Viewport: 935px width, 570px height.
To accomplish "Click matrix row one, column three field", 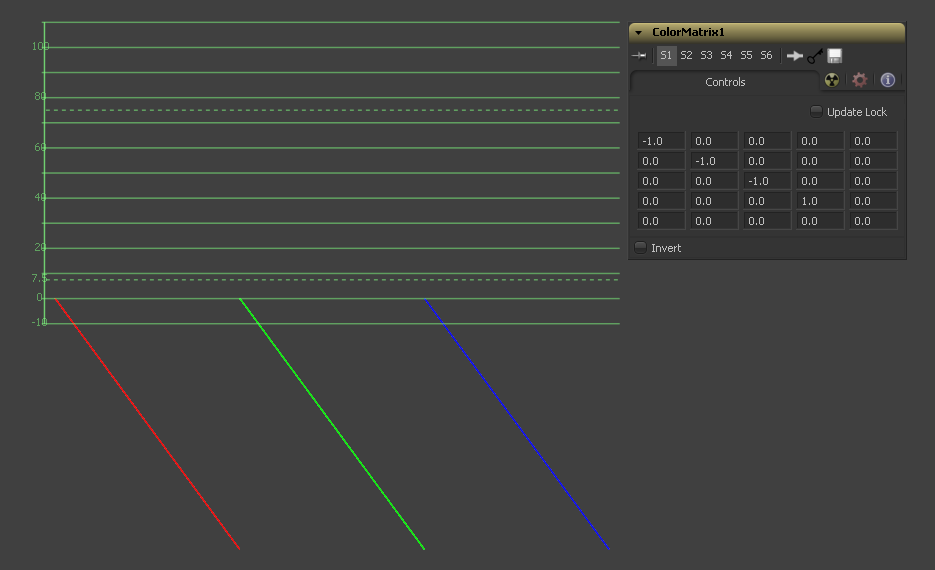I will click(x=767, y=141).
